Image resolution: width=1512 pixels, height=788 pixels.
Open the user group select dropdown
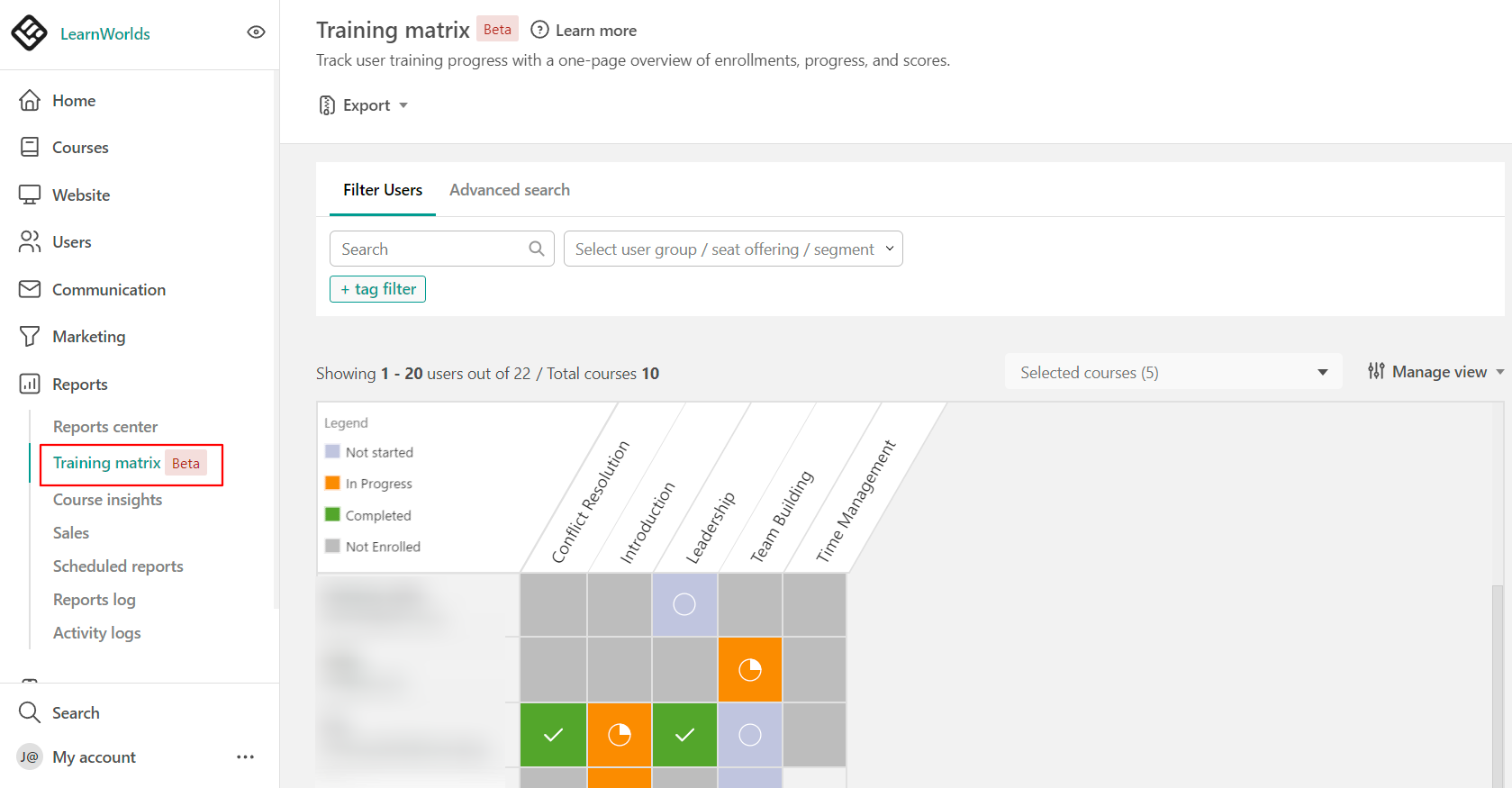click(732, 249)
